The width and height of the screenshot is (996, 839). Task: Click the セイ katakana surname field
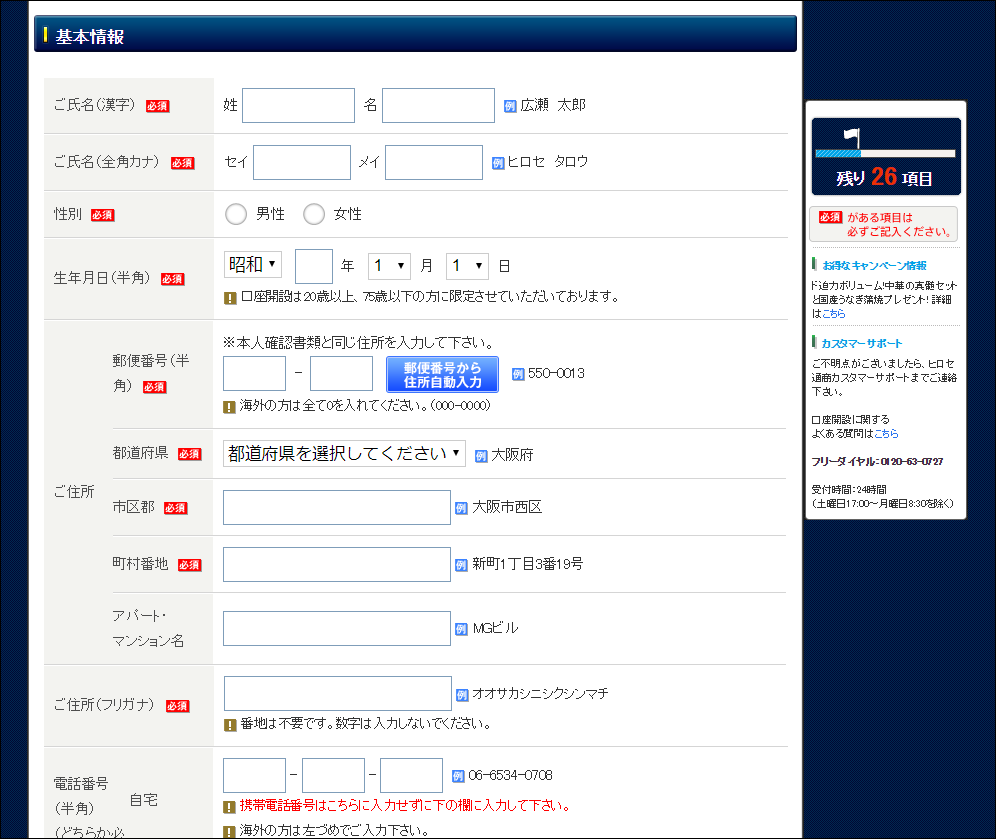[302, 162]
